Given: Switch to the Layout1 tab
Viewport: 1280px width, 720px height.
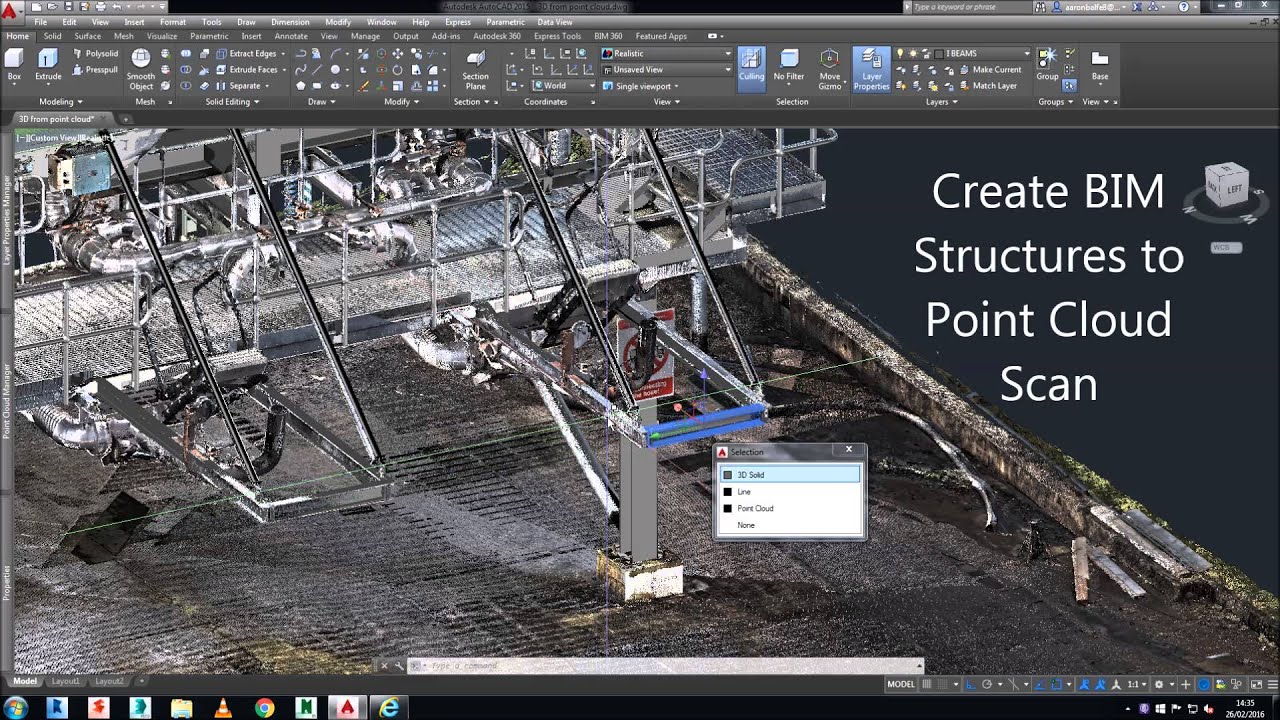Looking at the screenshot, I should [x=66, y=681].
